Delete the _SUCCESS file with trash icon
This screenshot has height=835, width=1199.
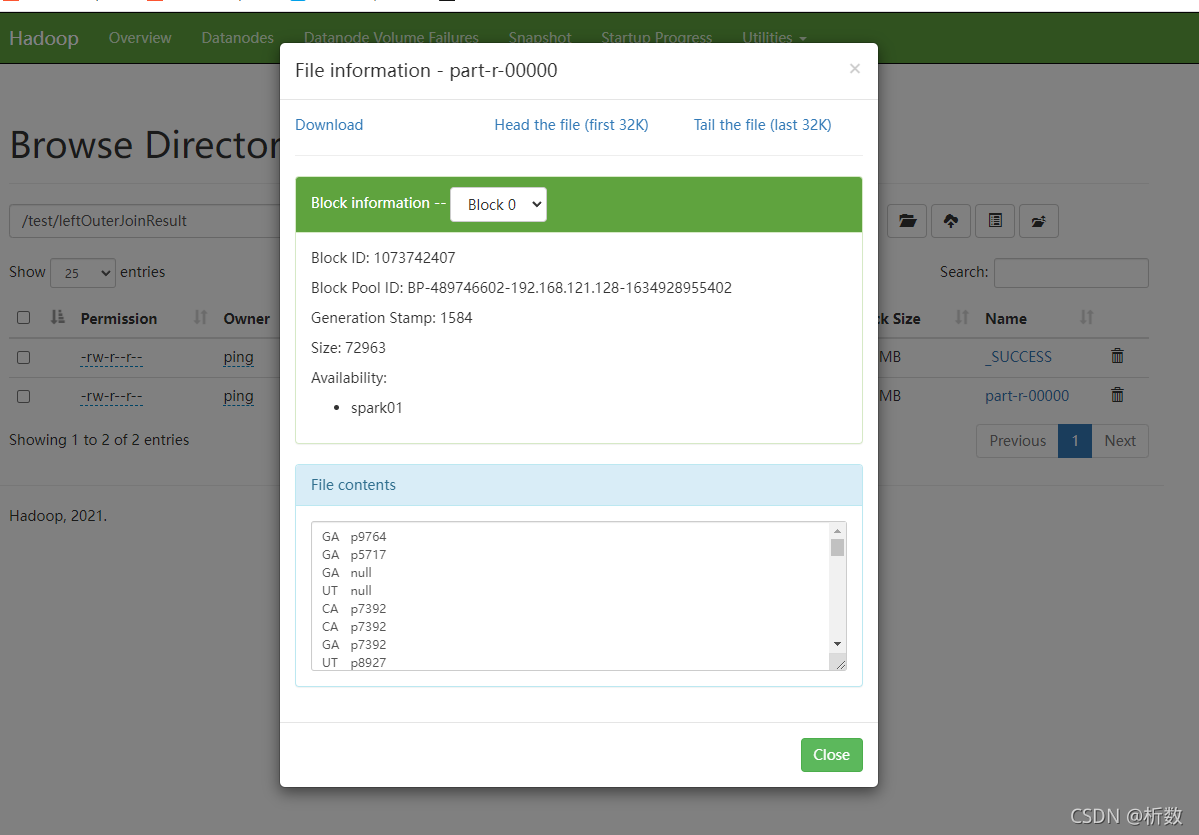click(1117, 356)
